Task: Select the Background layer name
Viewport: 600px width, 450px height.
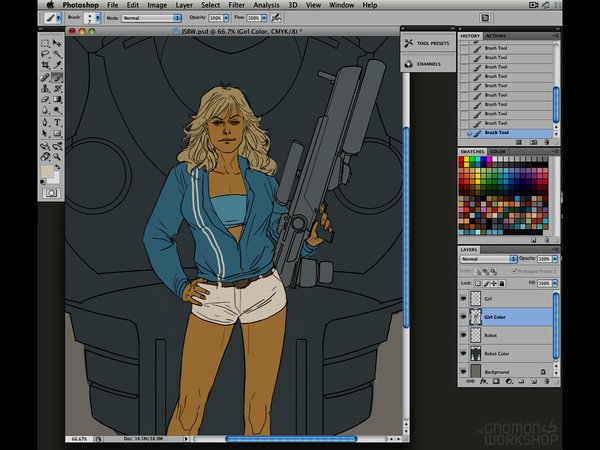Action: pos(497,372)
